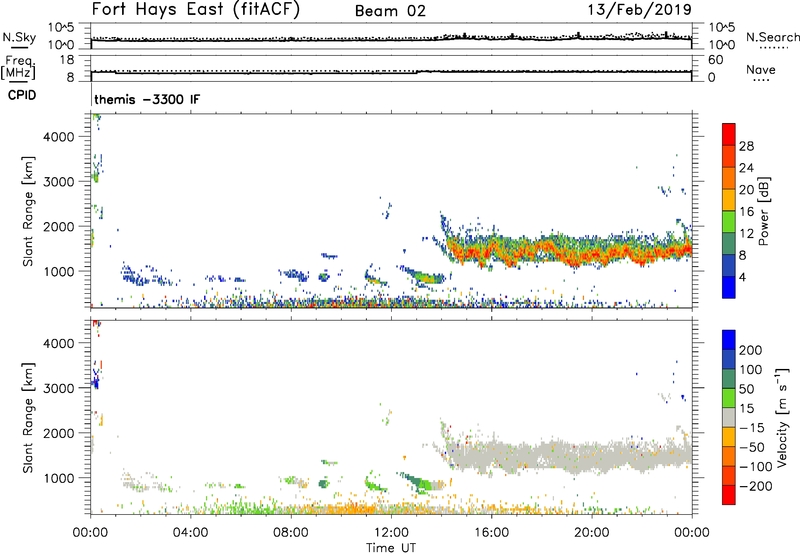Pick the green 15–50 velocity swatch
This screenshot has width=800, height=554.
point(729,398)
